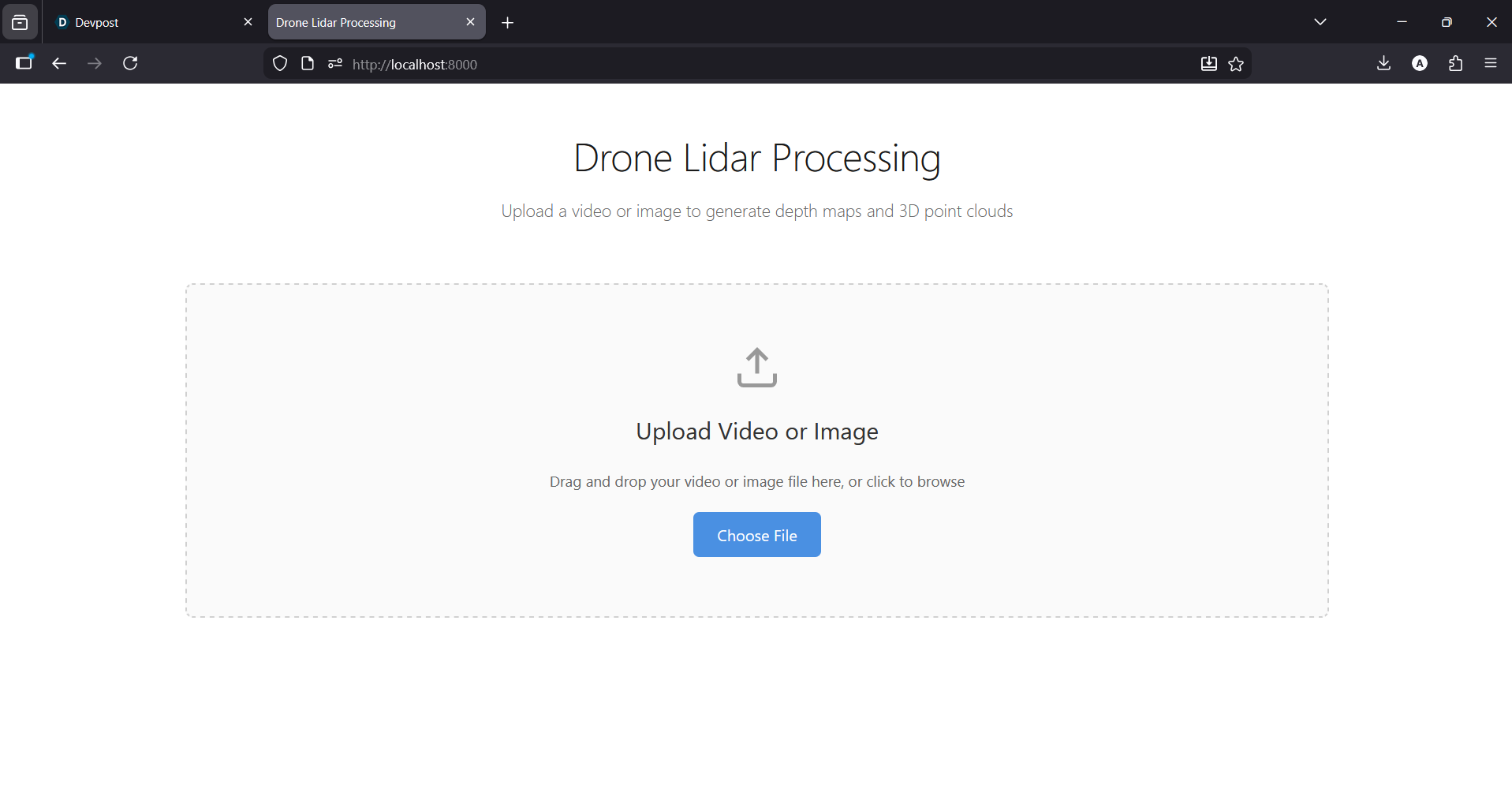Click the Drone Lidar Processing page title
This screenshot has width=1512, height=800.
point(756,158)
